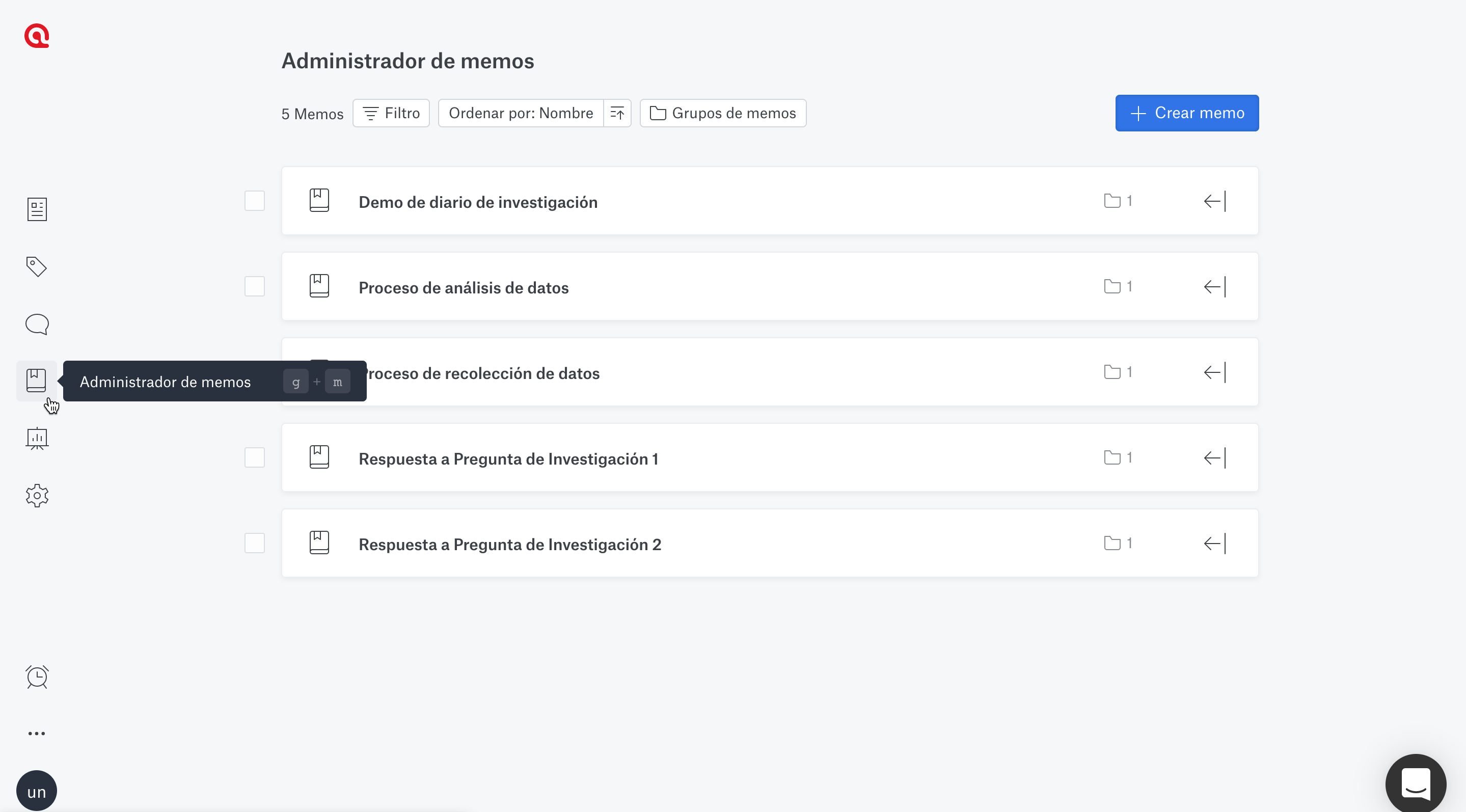Open the Ordenar por: Nombre dropdown
Screen dimensions: 1466x812
pos(521,113)
